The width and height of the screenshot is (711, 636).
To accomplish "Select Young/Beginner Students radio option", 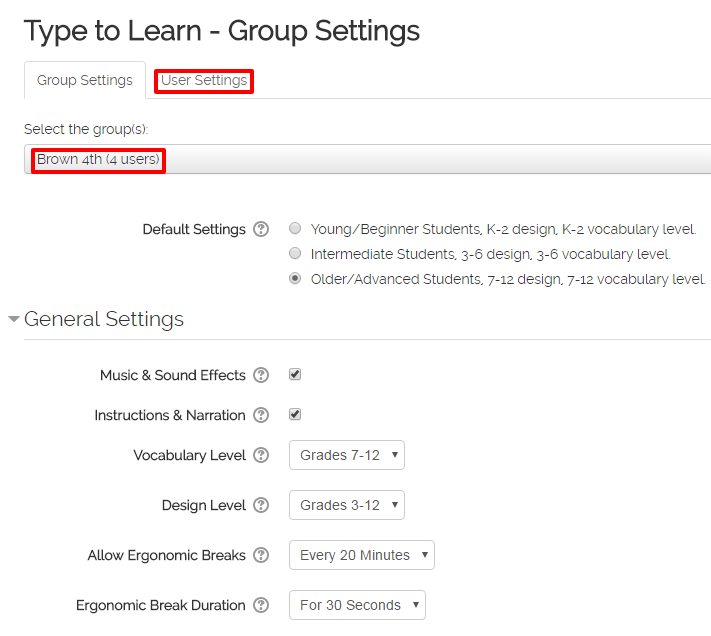I will point(295,228).
